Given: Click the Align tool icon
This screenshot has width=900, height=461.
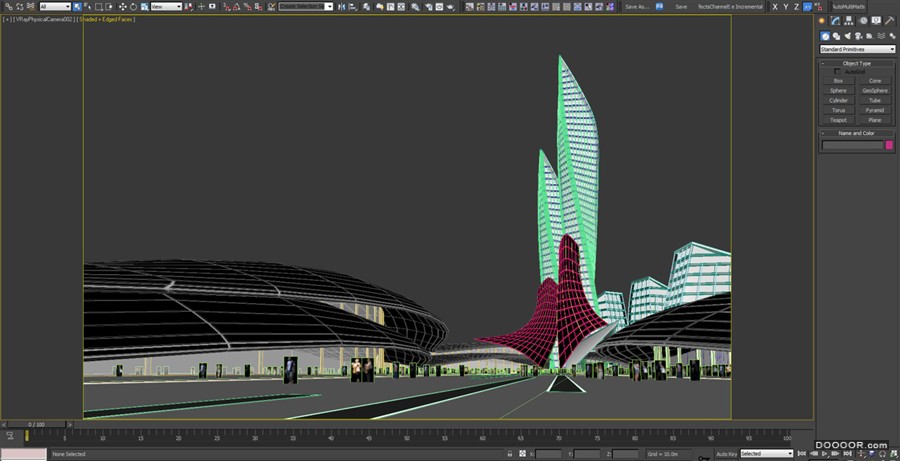Looking at the screenshot, I should click(x=353, y=7).
